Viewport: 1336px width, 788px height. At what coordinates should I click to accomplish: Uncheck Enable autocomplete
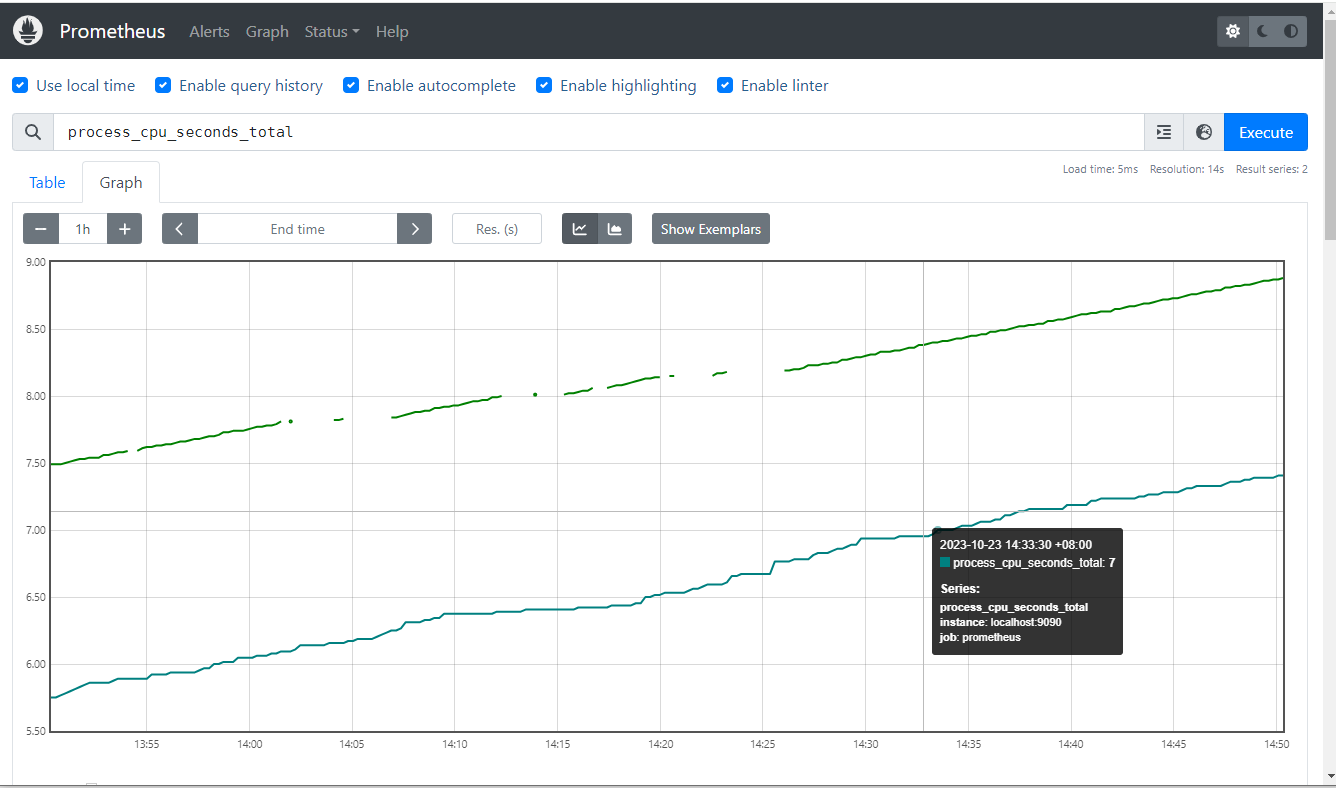click(x=351, y=86)
